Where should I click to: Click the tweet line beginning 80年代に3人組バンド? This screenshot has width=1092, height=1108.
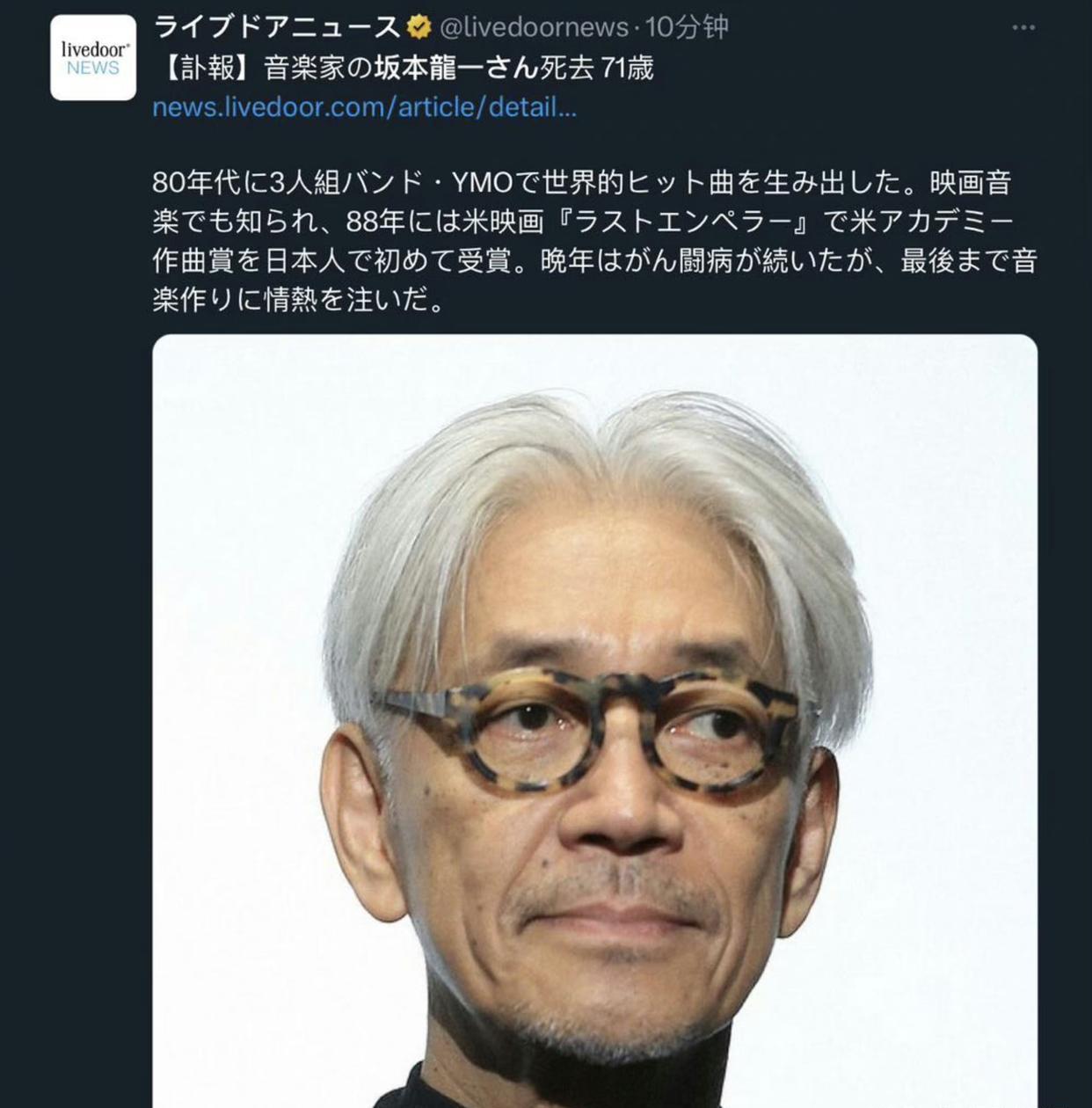[582, 183]
